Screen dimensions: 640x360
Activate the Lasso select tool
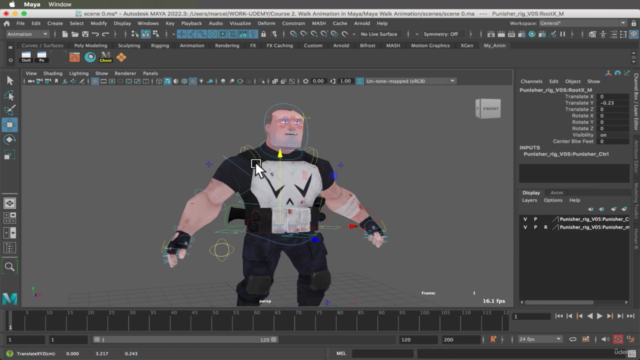[x=10, y=96]
